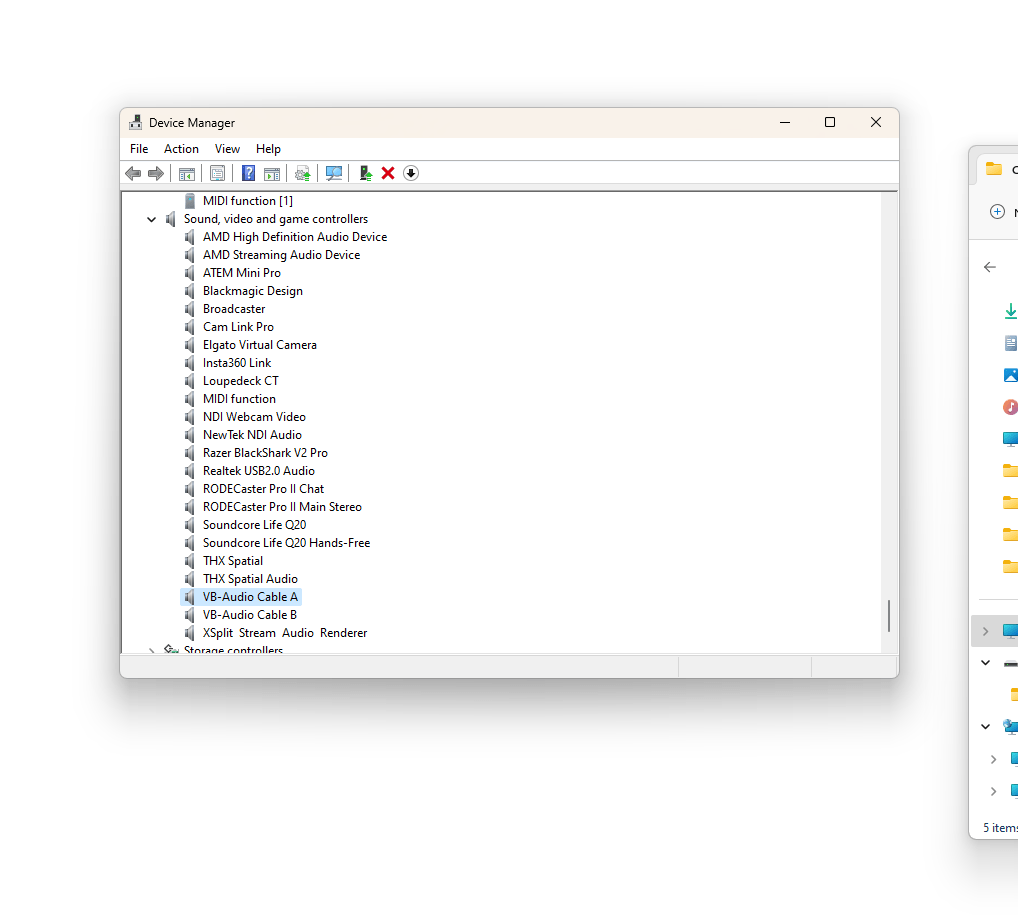Click the gear with green arrow toolbar icon
The image size is (1018, 924).
[303, 173]
